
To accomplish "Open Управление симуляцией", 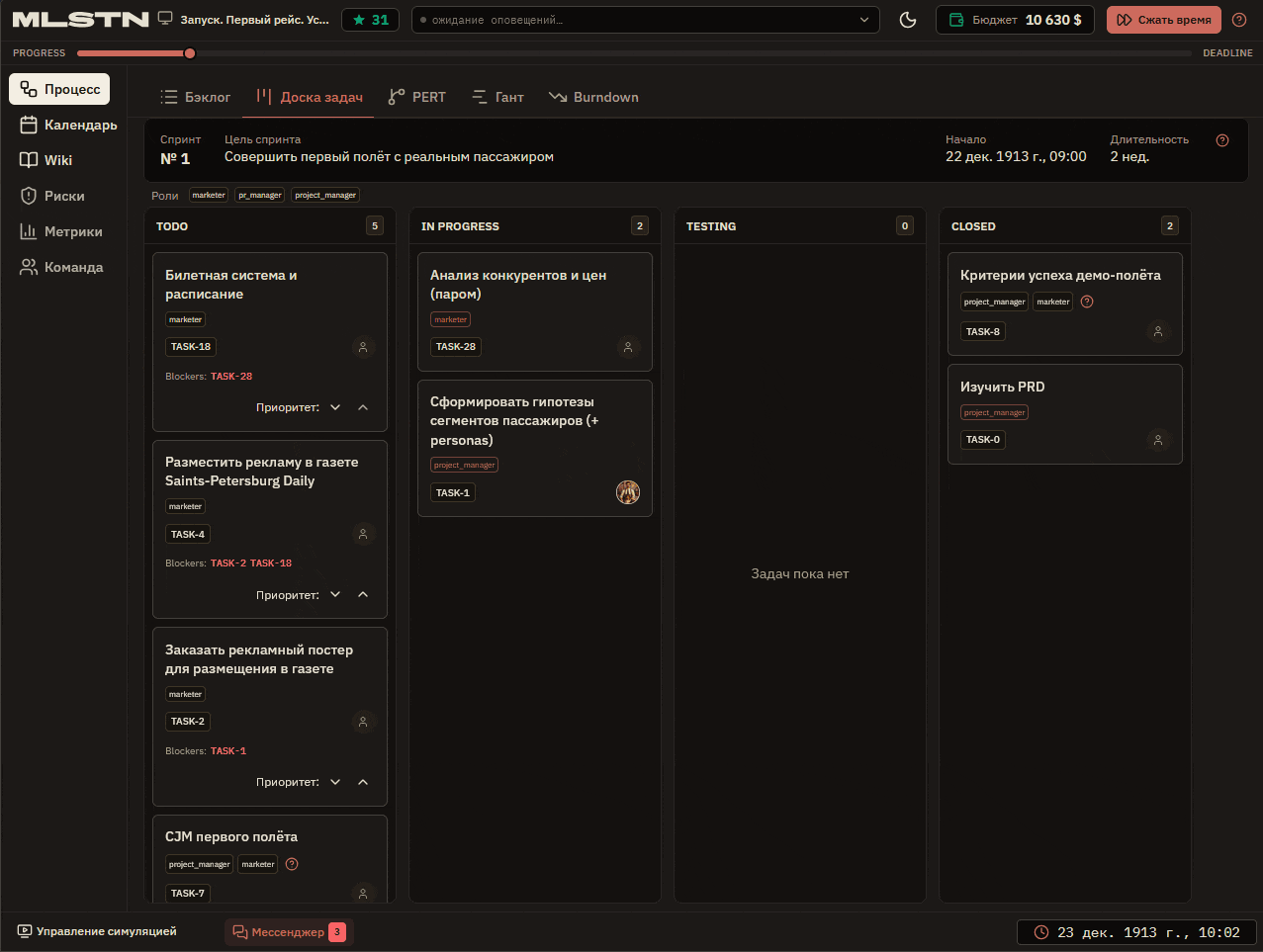I will click(97, 931).
